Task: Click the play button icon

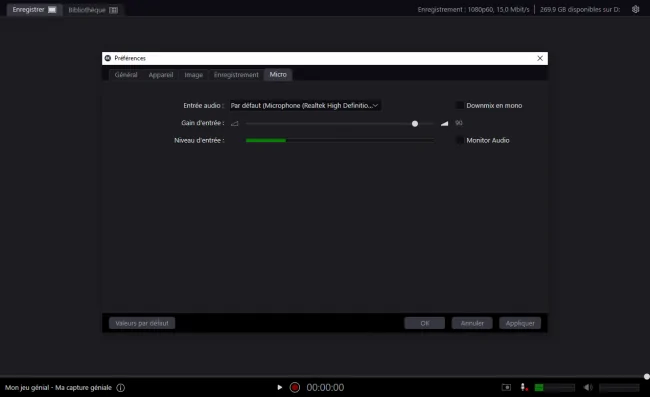Action: [x=279, y=387]
